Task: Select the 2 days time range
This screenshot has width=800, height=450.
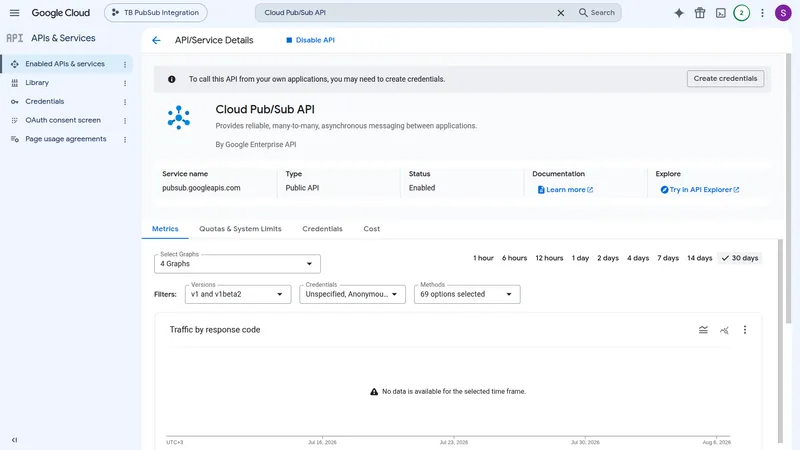Action: [x=608, y=258]
